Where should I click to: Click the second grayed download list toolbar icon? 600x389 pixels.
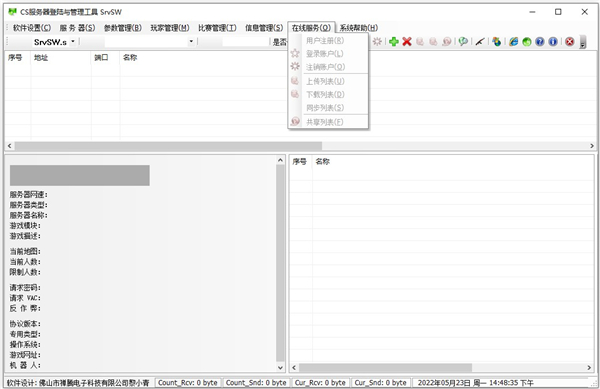point(433,42)
